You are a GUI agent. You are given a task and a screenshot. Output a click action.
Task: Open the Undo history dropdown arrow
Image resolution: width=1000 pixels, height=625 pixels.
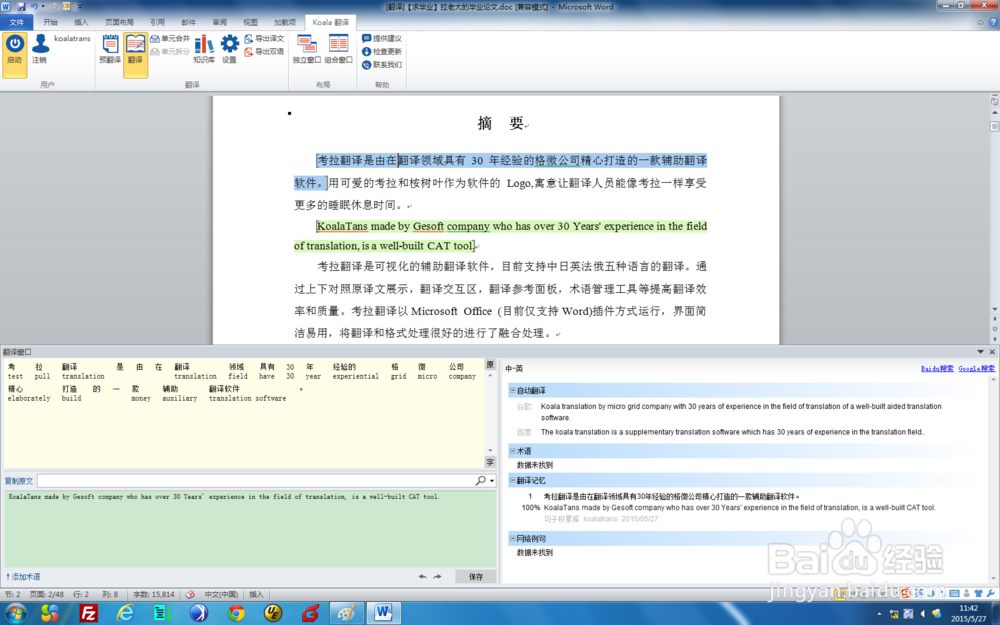(43, 6)
